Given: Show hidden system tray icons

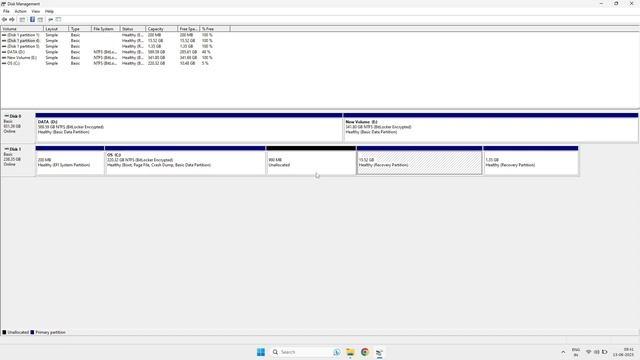Looking at the screenshot, I should point(563,352).
